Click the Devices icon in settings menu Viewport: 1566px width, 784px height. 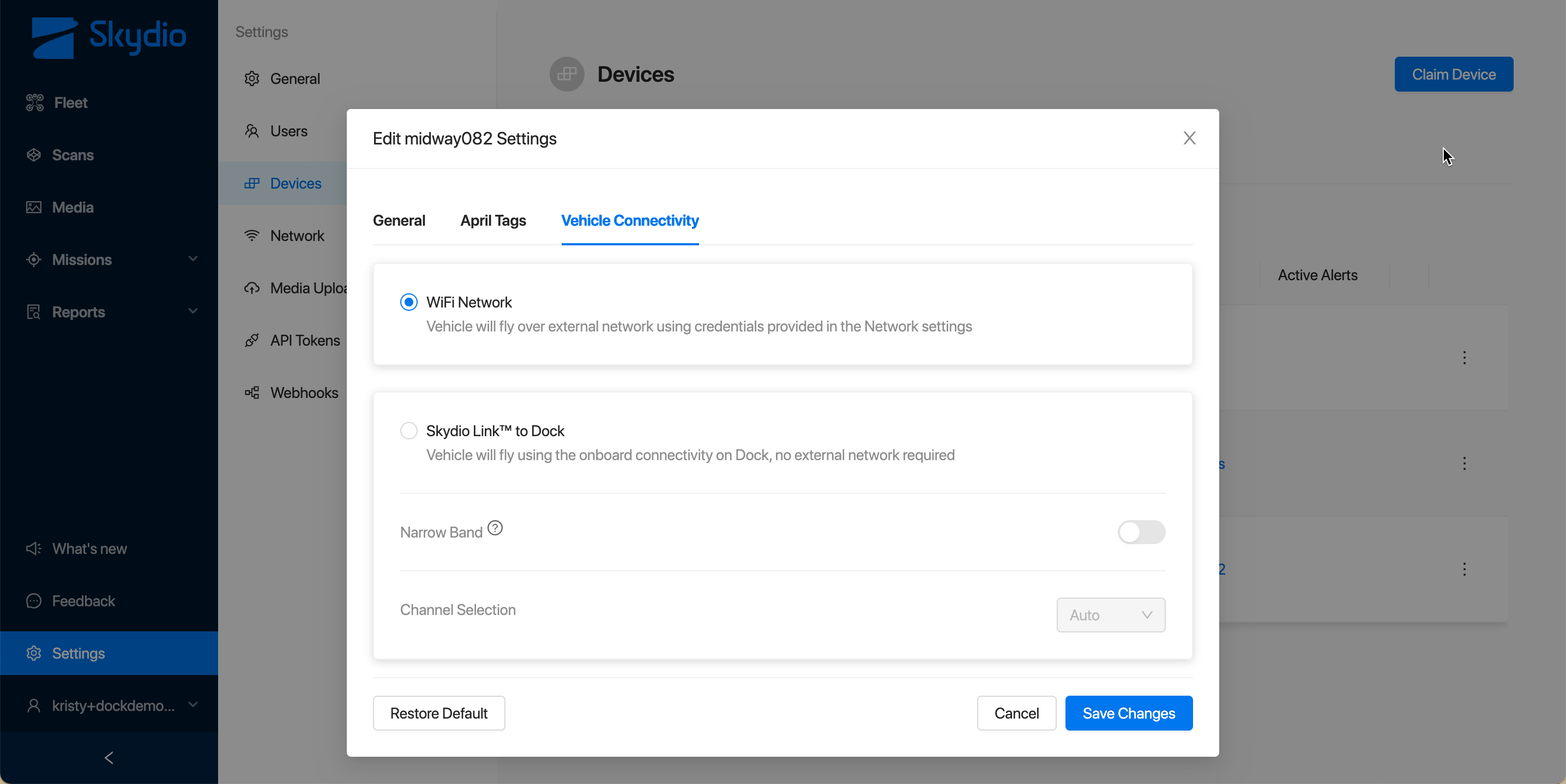pos(252,183)
